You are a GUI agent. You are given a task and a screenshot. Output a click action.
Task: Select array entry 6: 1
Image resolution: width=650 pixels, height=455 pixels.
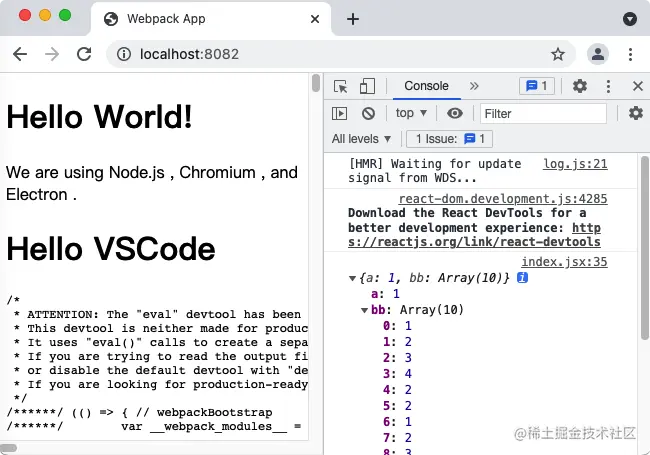click(x=397, y=421)
